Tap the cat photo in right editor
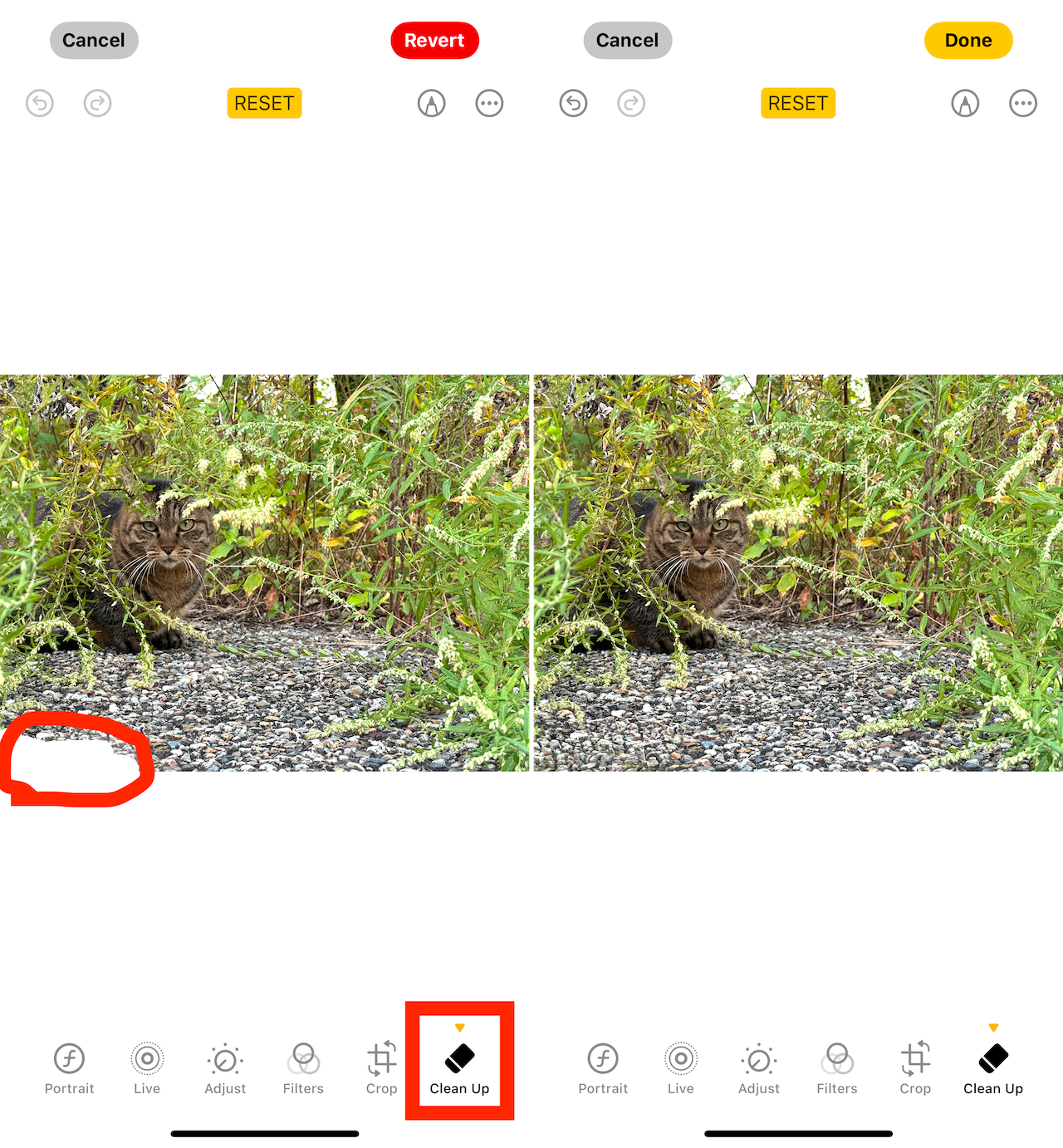Image resolution: width=1063 pixels, height=1148 pixels. pyautogui.click(x=798, y=572)
